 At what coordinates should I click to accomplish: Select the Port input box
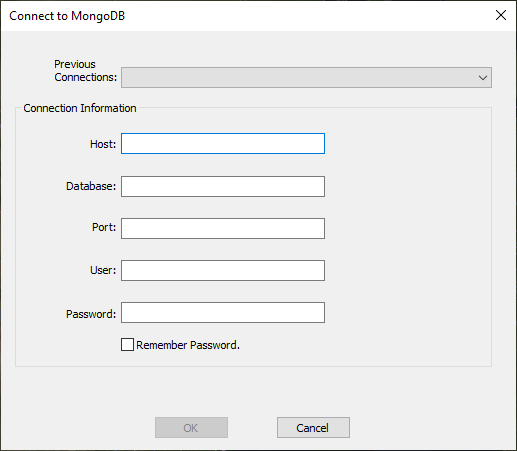223,228
